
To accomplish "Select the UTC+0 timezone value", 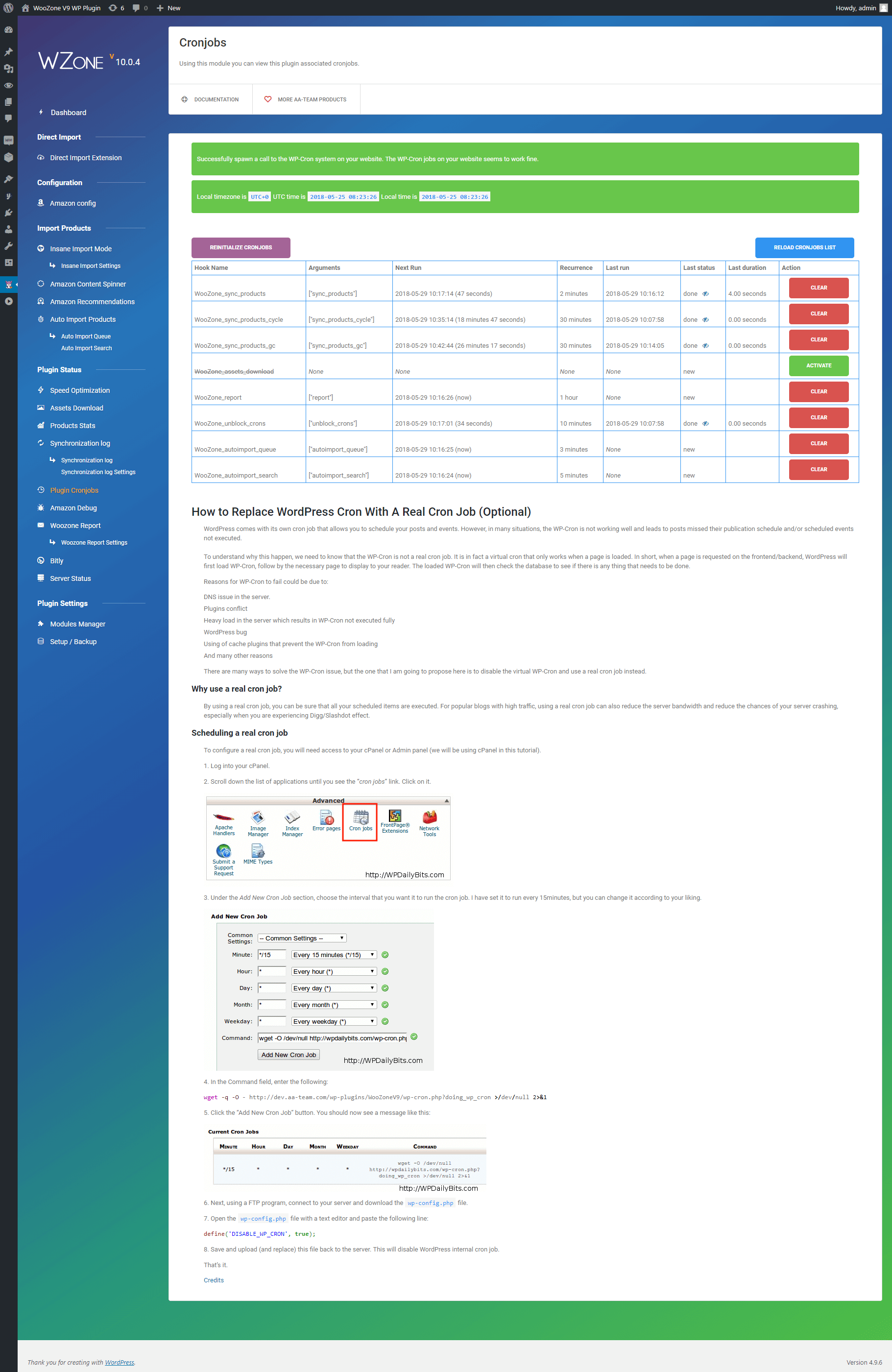I will (x=260, y=196).
